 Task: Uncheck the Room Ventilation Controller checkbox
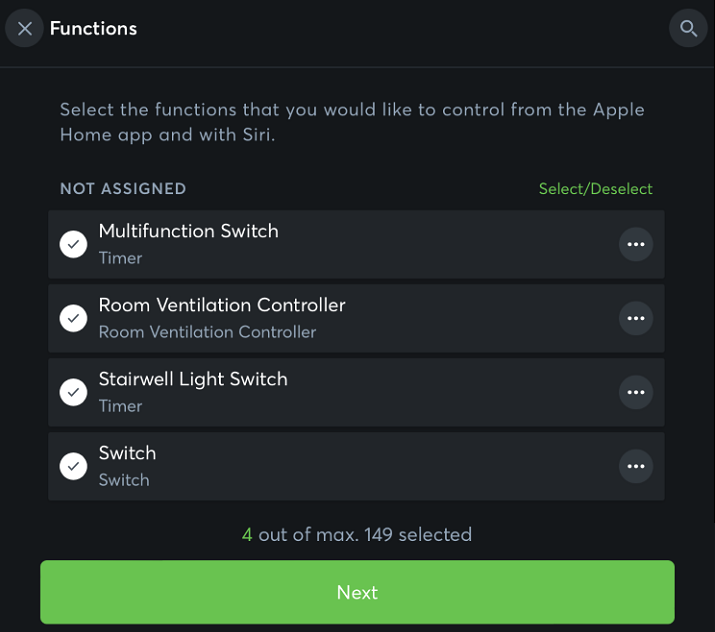(x=73, y=319)
